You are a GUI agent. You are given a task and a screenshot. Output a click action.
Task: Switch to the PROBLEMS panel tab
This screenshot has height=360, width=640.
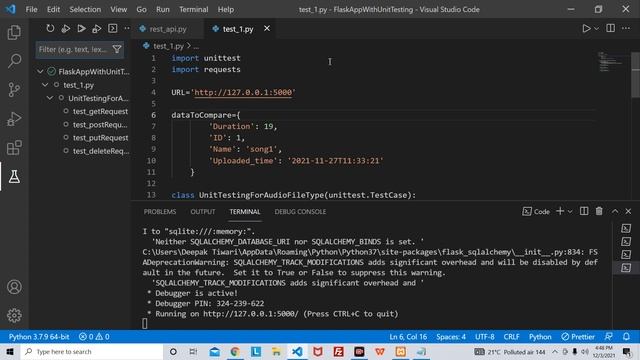pyautogui.click(x=160, y=211)
